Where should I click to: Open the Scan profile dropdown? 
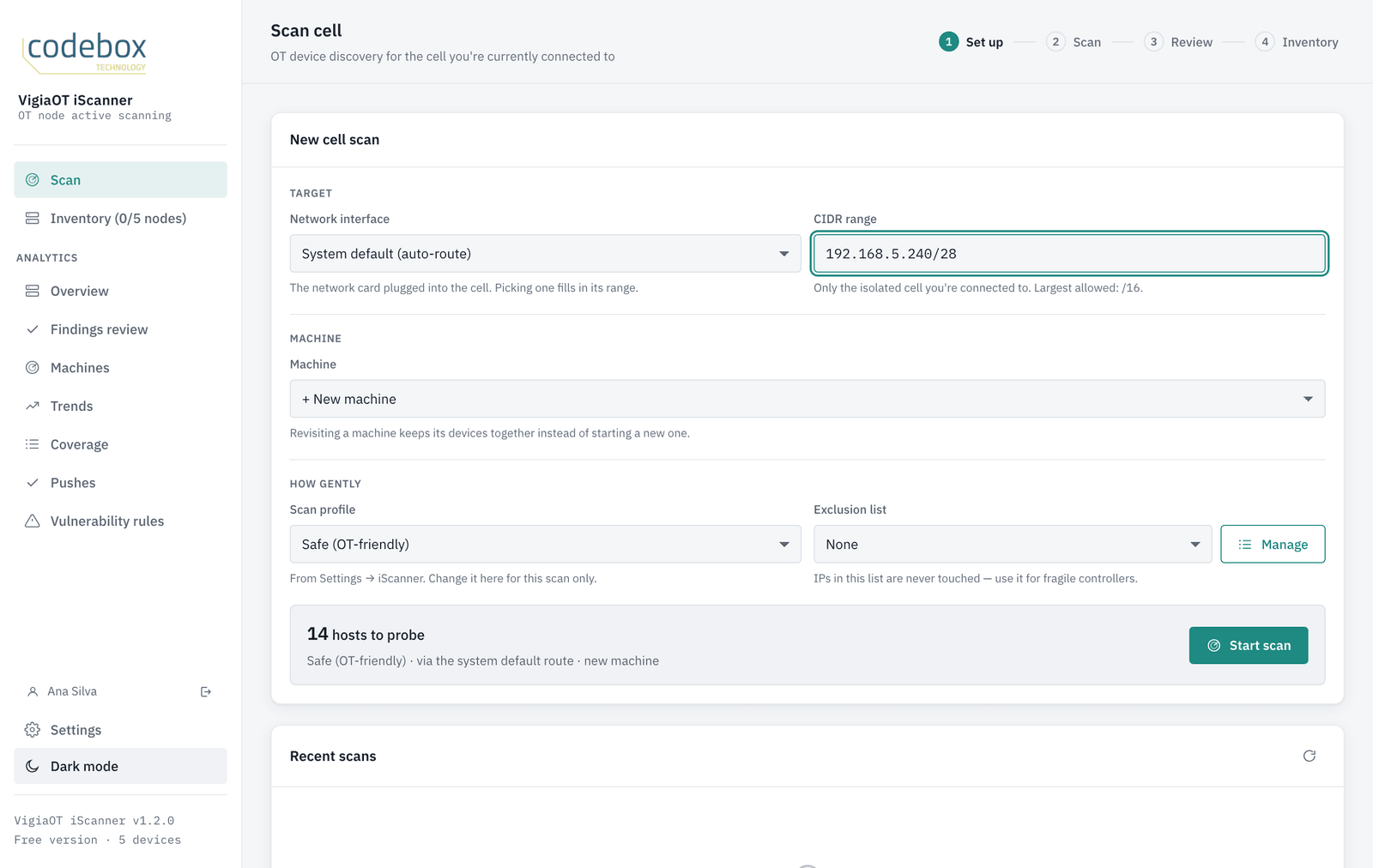click(x=545, y=545)
